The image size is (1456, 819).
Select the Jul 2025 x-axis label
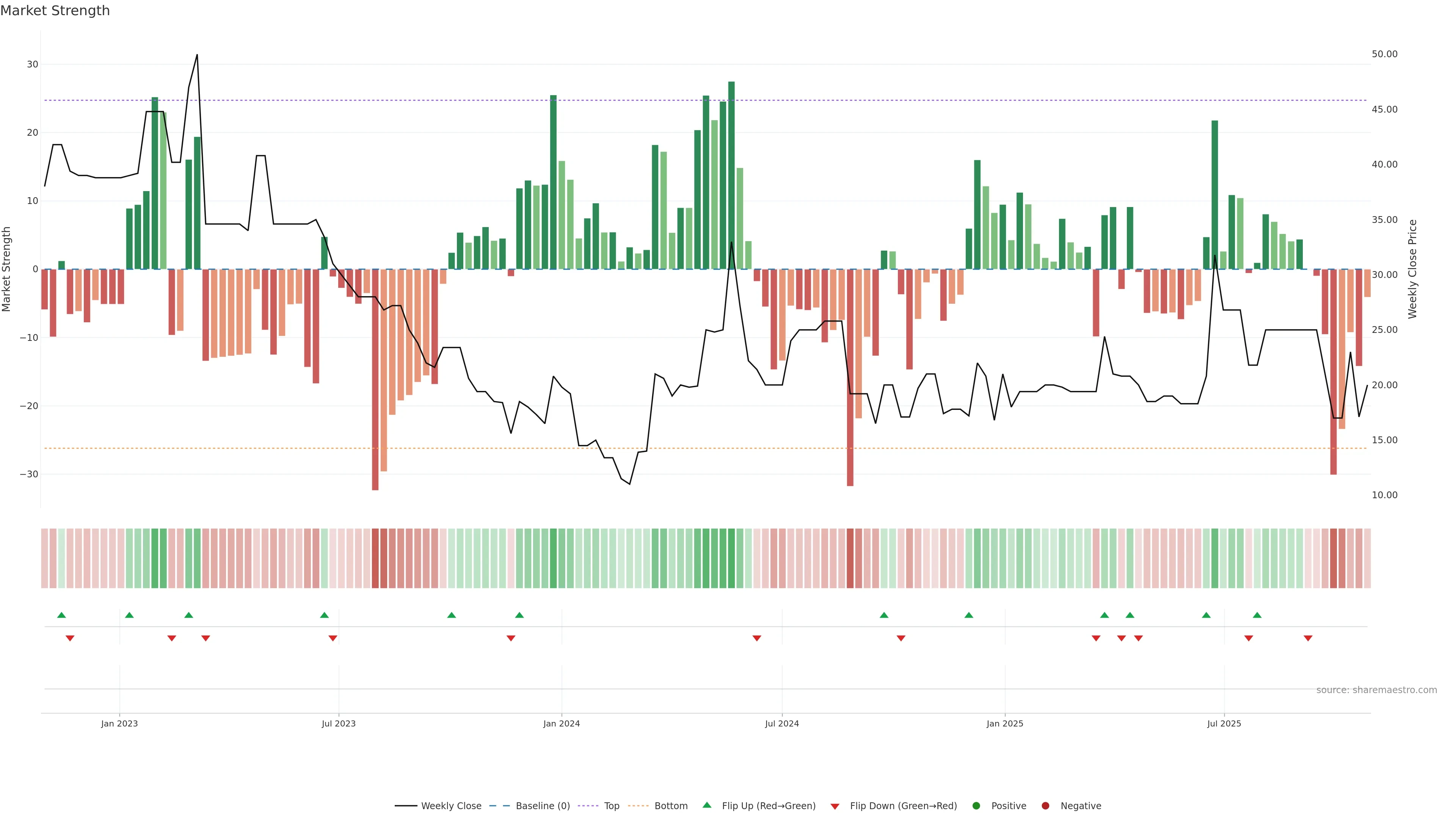tap(1224, 723)
